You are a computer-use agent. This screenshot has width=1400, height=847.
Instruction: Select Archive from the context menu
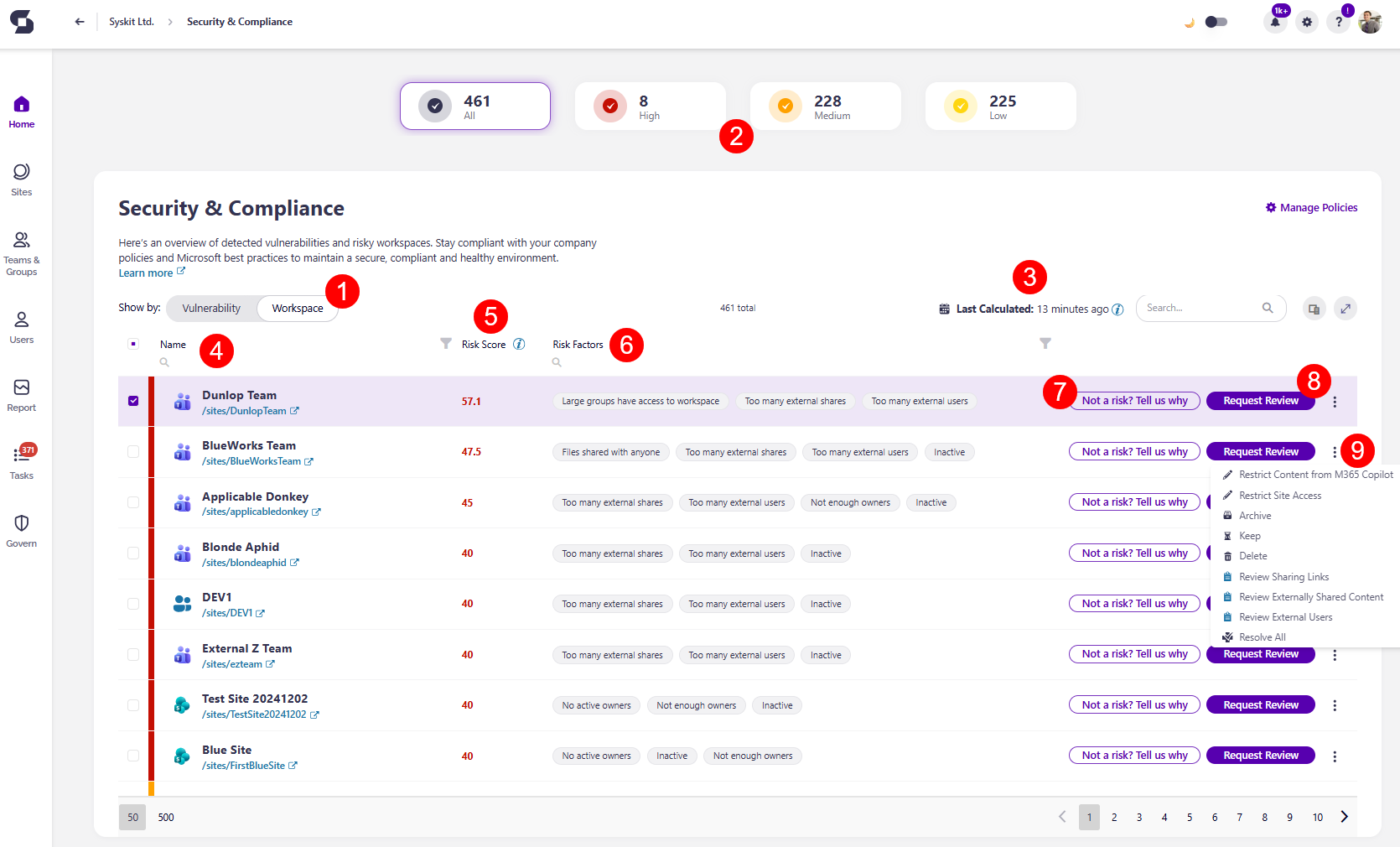(1255, 516)
